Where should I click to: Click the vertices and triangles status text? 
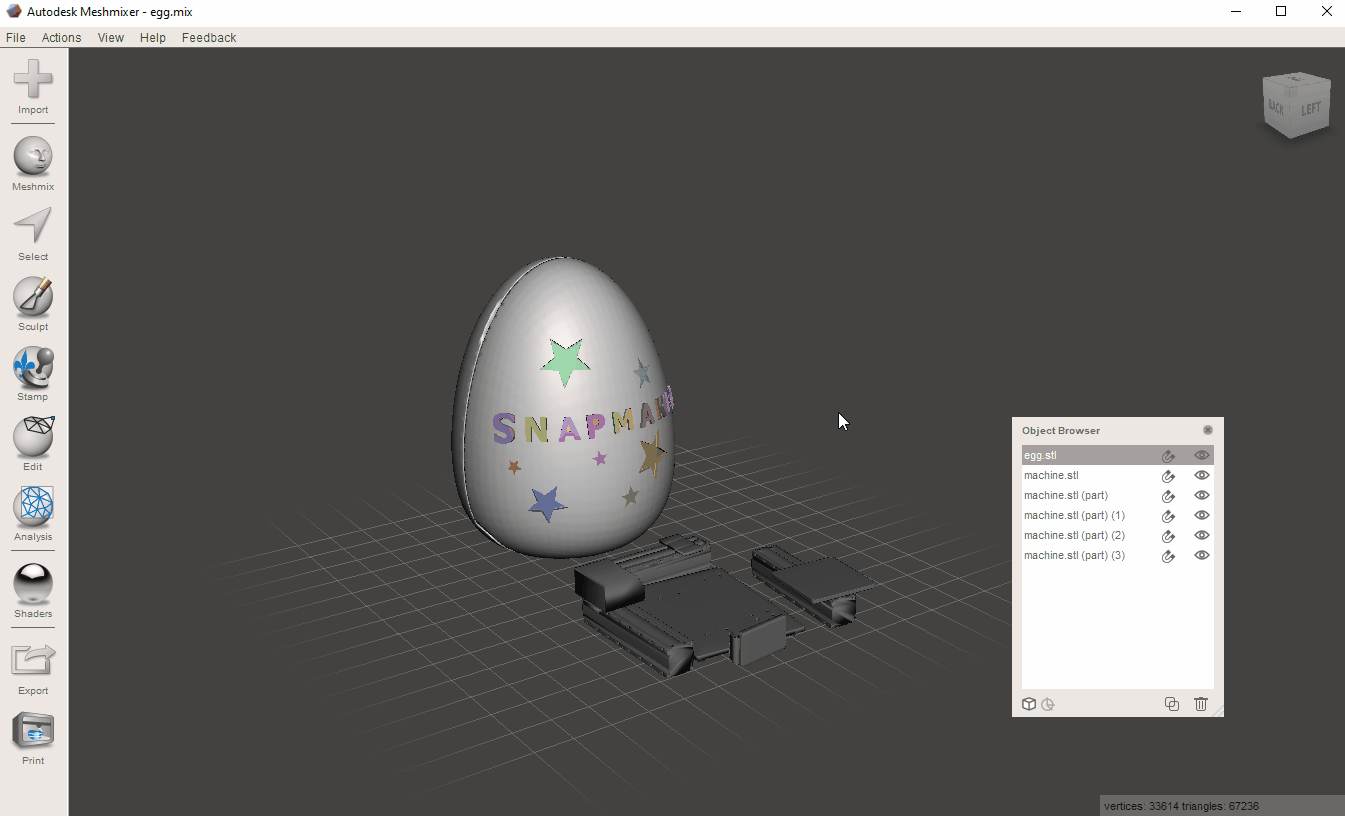(1181, 806)
